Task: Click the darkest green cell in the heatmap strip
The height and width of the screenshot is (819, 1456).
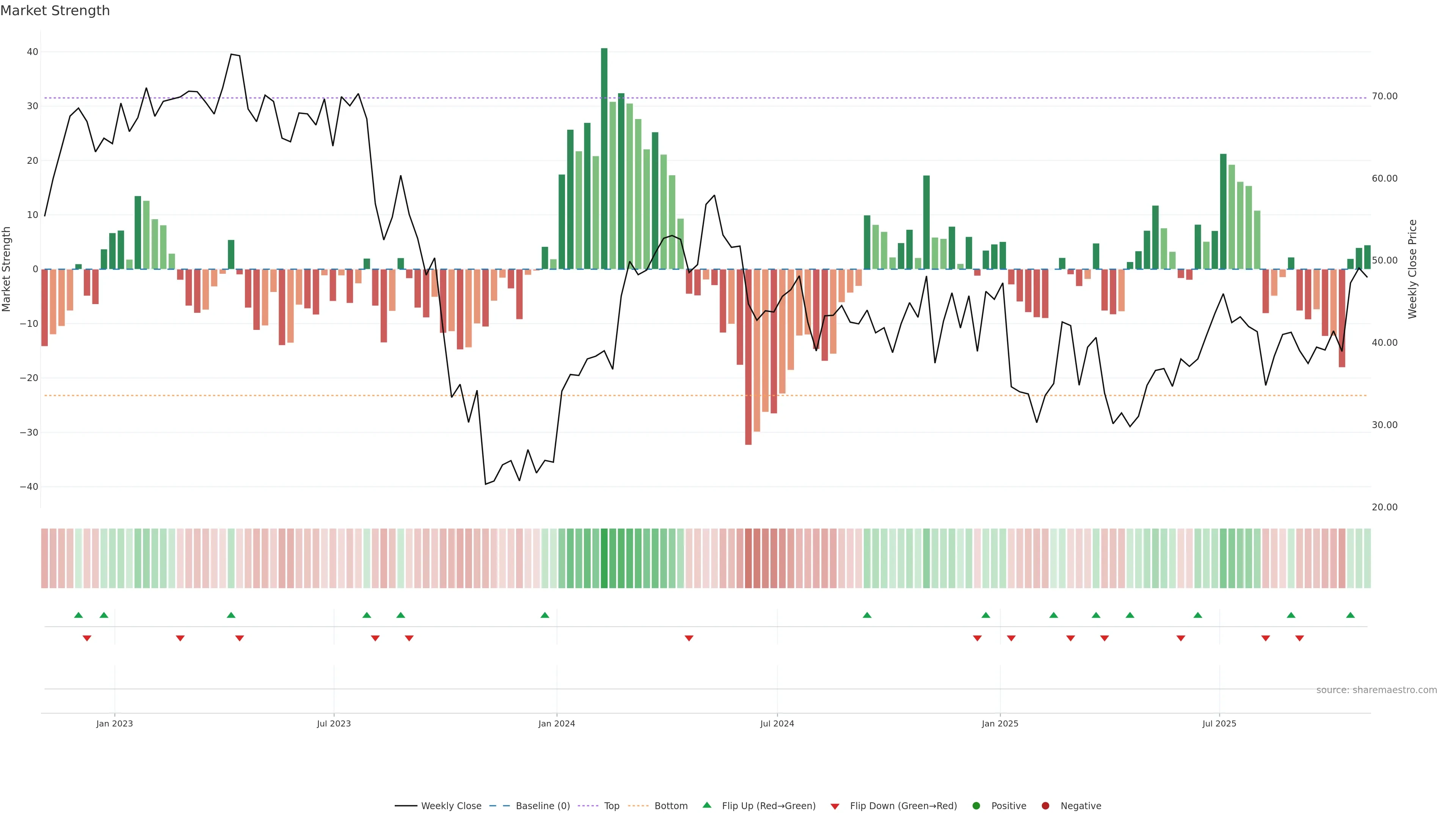Action: [x=604, y=559]
